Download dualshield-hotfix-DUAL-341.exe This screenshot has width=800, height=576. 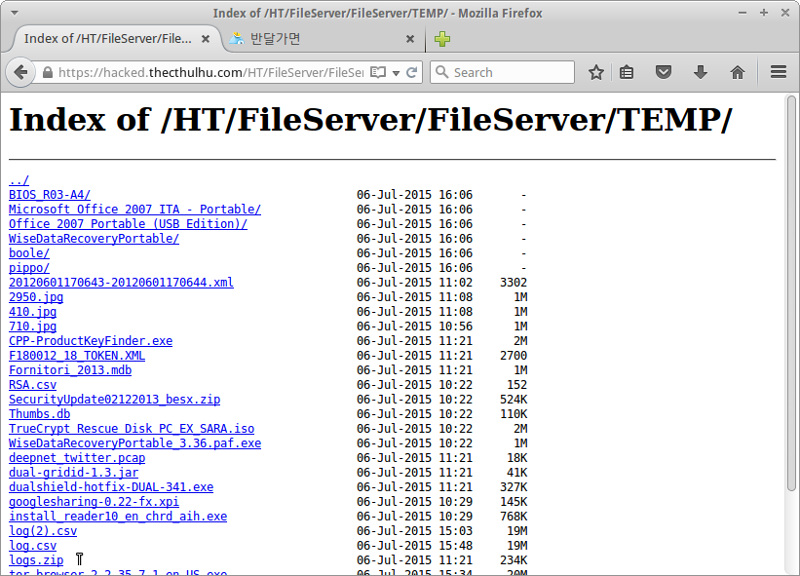pyautogui.click(x=111, y=487)
